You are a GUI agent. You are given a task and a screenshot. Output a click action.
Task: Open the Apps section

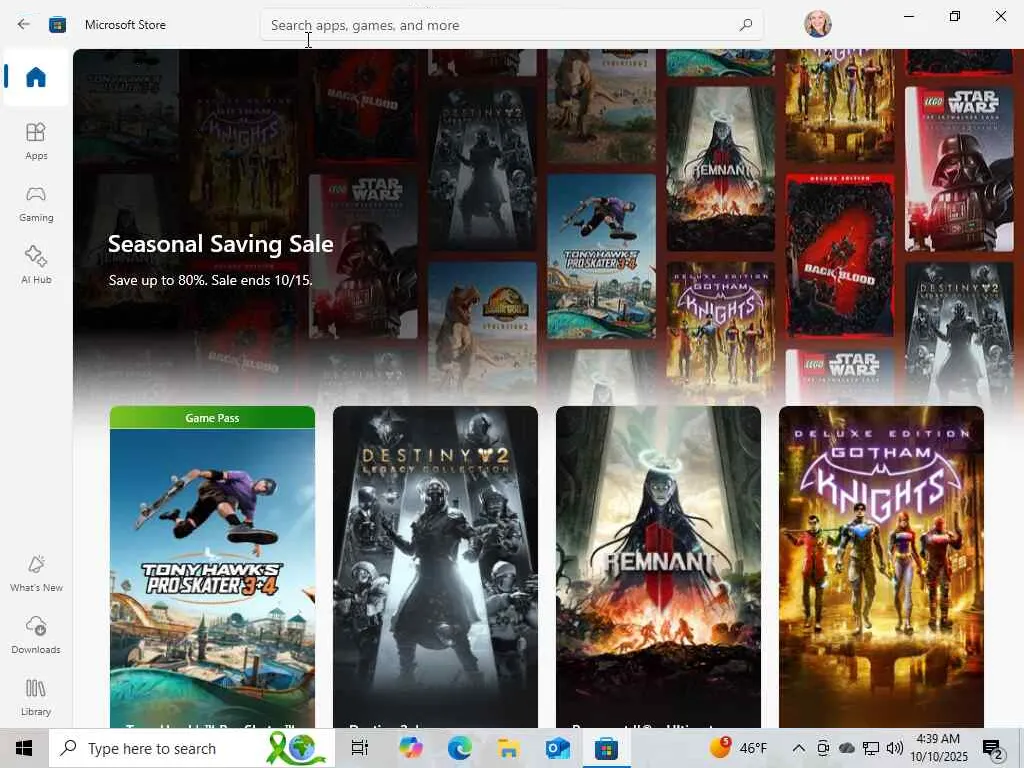pyautogui.click(x=36, y=141)
